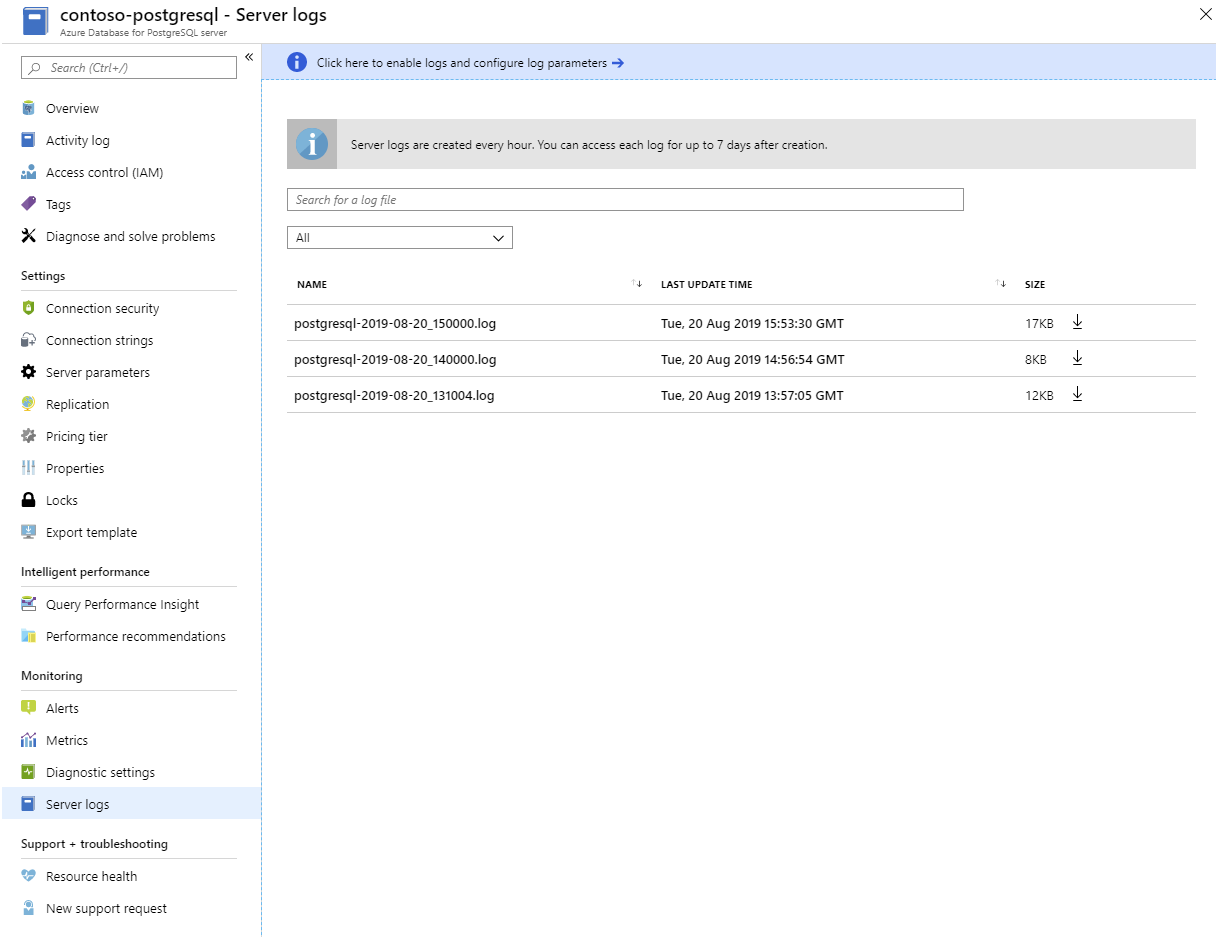The image size is (1218, 939).
Task: Download postgresql-2019-08-20_150000.log file
Action: click(x=1077, y=322)
